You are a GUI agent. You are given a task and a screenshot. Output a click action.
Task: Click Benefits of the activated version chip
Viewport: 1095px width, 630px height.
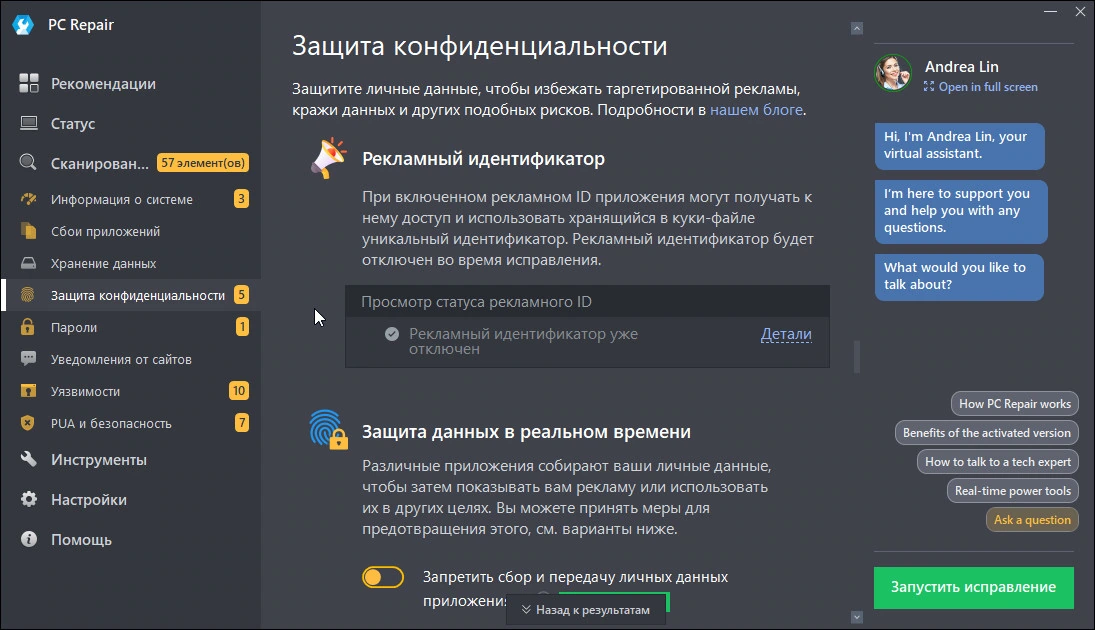(x=986, y=432)
